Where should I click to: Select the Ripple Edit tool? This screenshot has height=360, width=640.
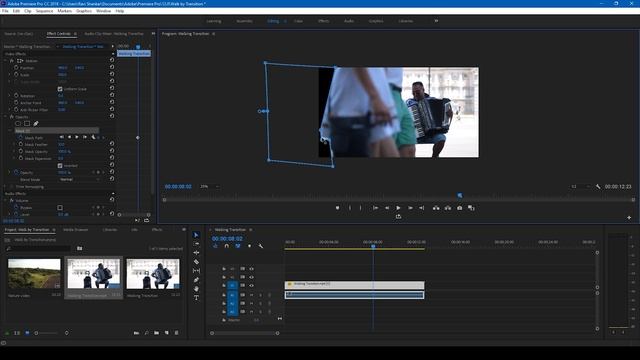tap(196, 253)
